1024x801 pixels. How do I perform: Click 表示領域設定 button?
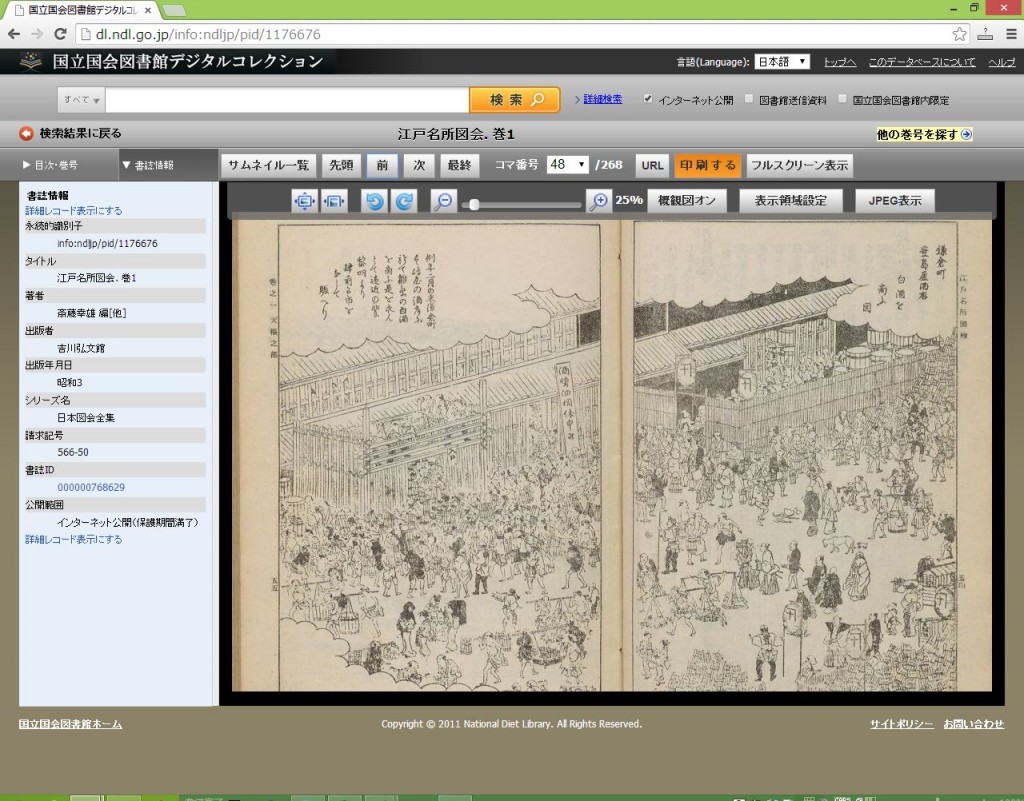[x=790, y=200]
